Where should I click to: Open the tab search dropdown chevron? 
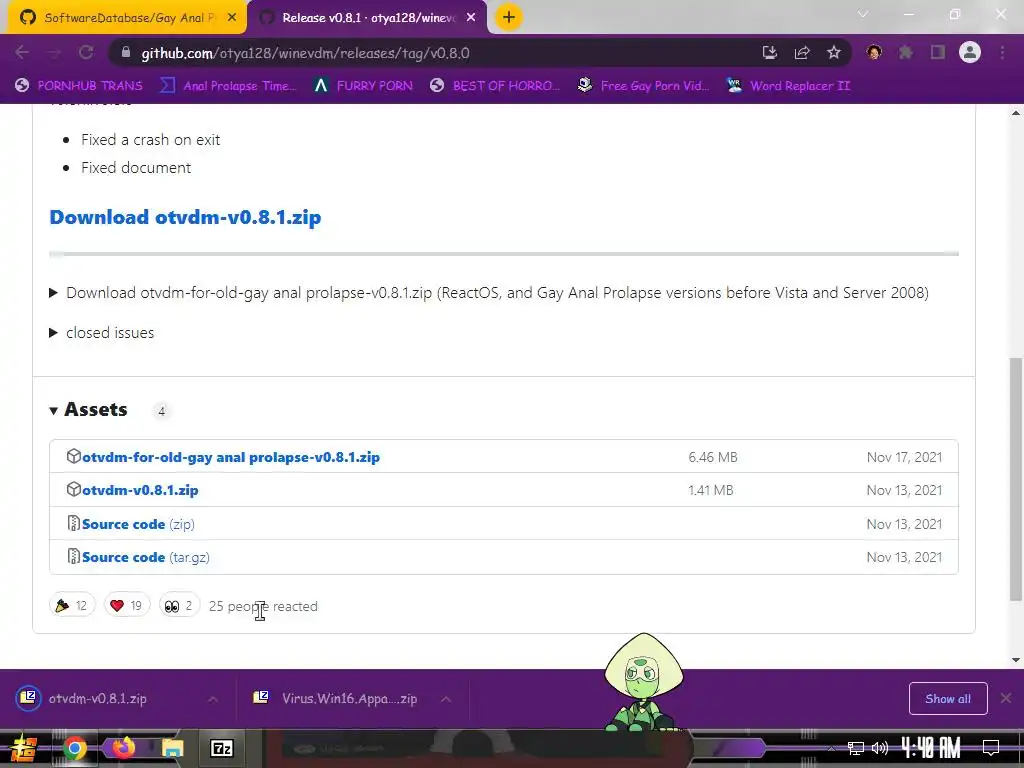(863, 14)
